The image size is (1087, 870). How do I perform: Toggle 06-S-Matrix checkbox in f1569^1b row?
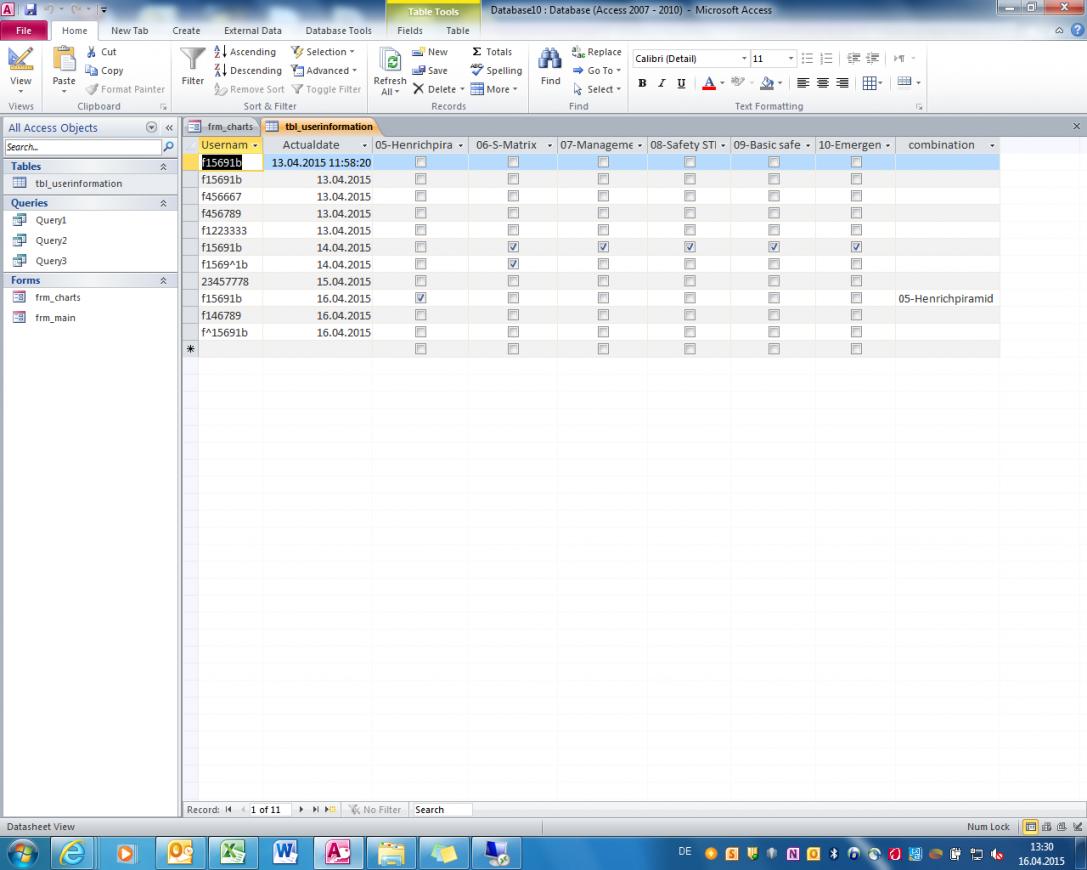pyautogui.click(x=513, y=264)
